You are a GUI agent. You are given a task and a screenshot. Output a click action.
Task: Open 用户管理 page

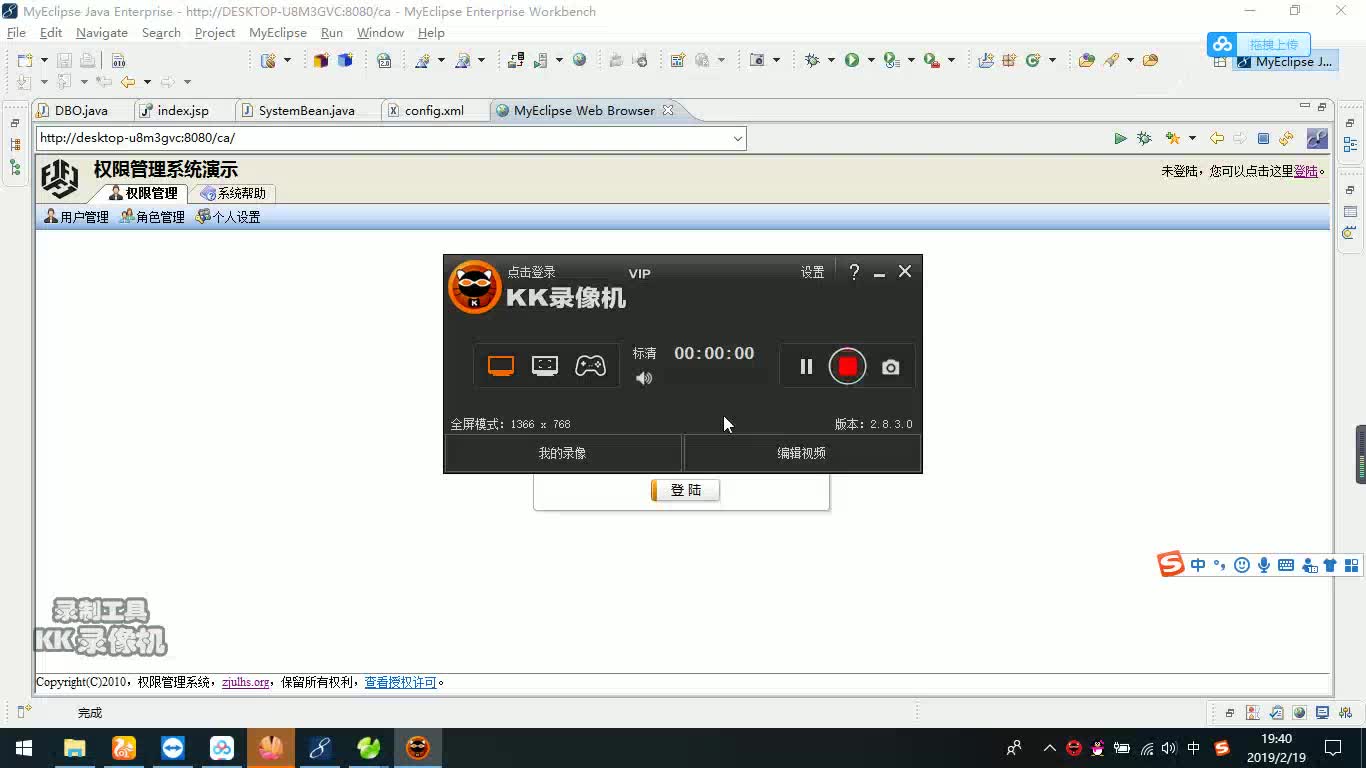click(76, 217)
